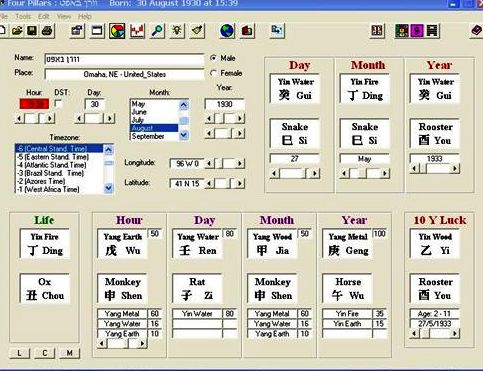Click the L button under Life
Screen dimensions: 483x371
tap(19, 353)
